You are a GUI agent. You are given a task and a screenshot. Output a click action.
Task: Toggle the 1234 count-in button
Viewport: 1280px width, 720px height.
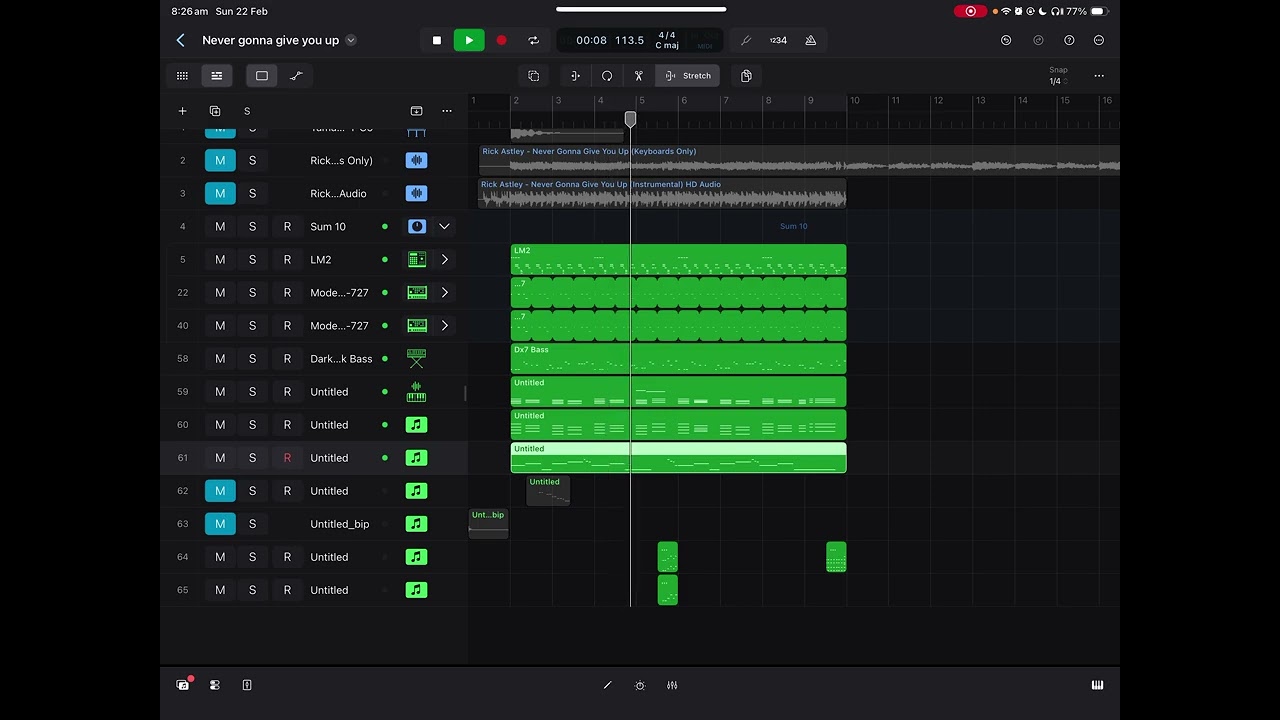pos(778,40)
